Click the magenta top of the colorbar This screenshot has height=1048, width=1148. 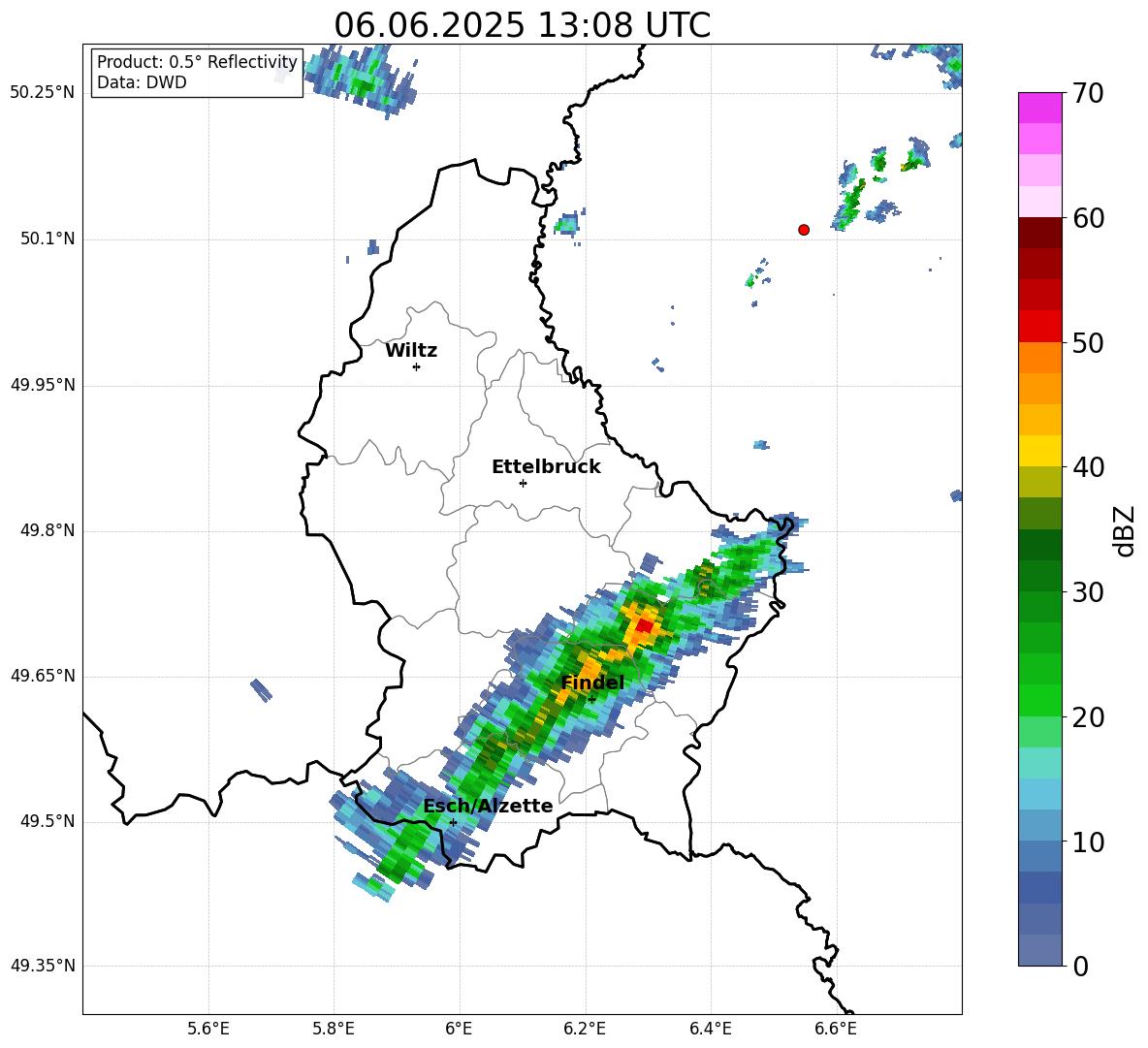coord(1039,108)
